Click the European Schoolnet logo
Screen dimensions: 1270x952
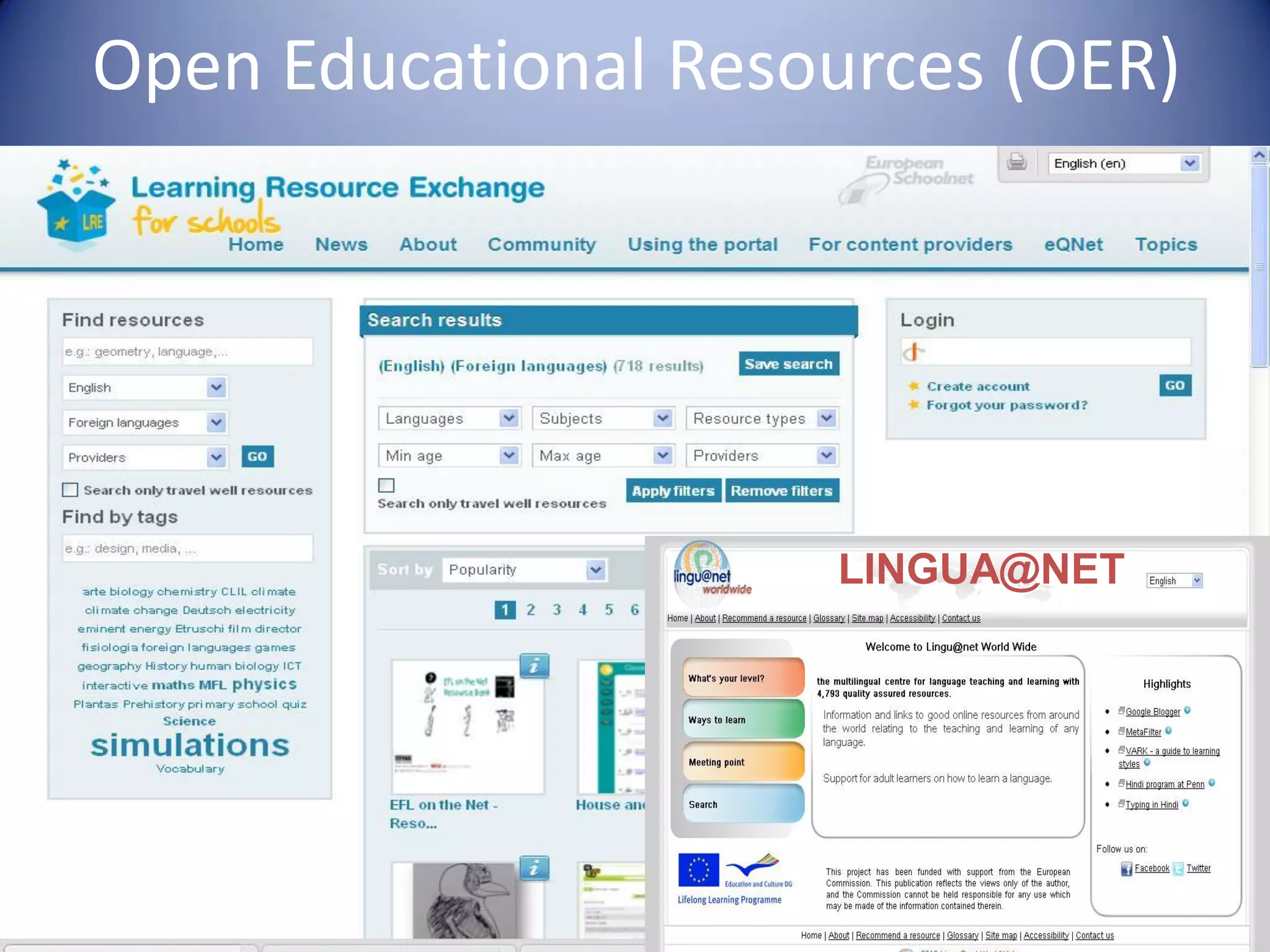[907, 180]
